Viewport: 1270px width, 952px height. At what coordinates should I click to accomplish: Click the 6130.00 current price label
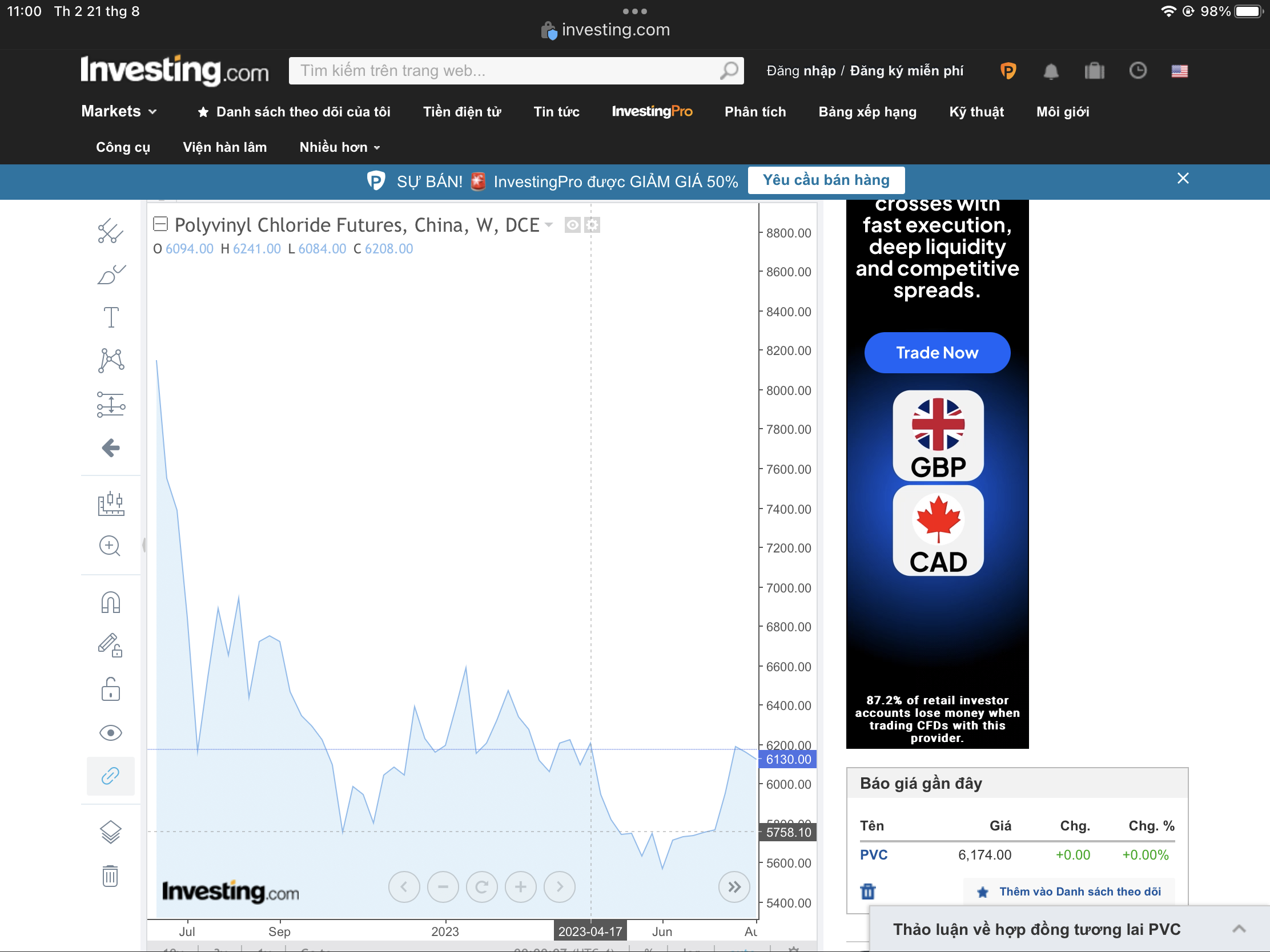[x=787, y=759]
